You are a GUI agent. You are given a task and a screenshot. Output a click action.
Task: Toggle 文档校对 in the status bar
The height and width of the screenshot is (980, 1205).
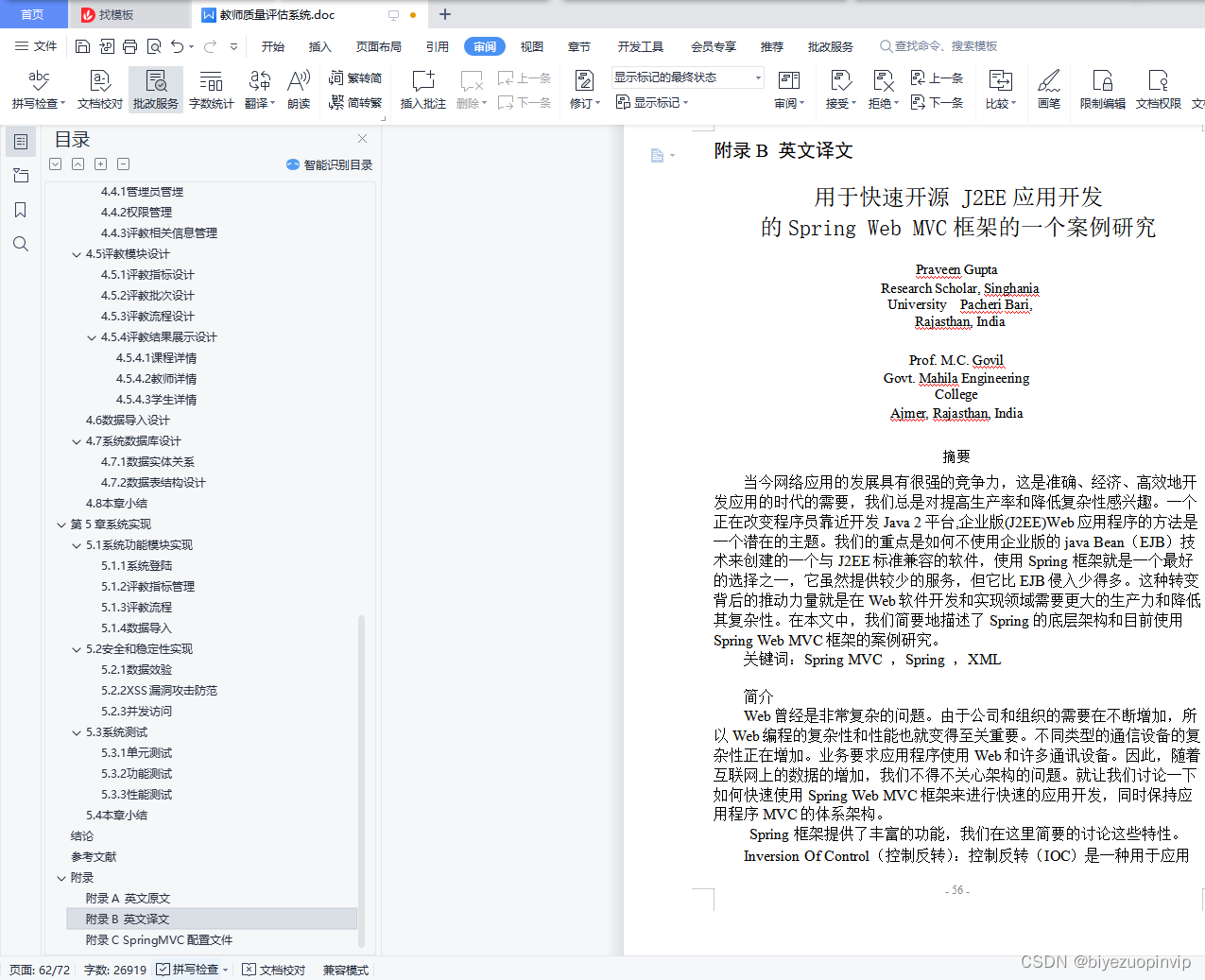pos(274,970)
